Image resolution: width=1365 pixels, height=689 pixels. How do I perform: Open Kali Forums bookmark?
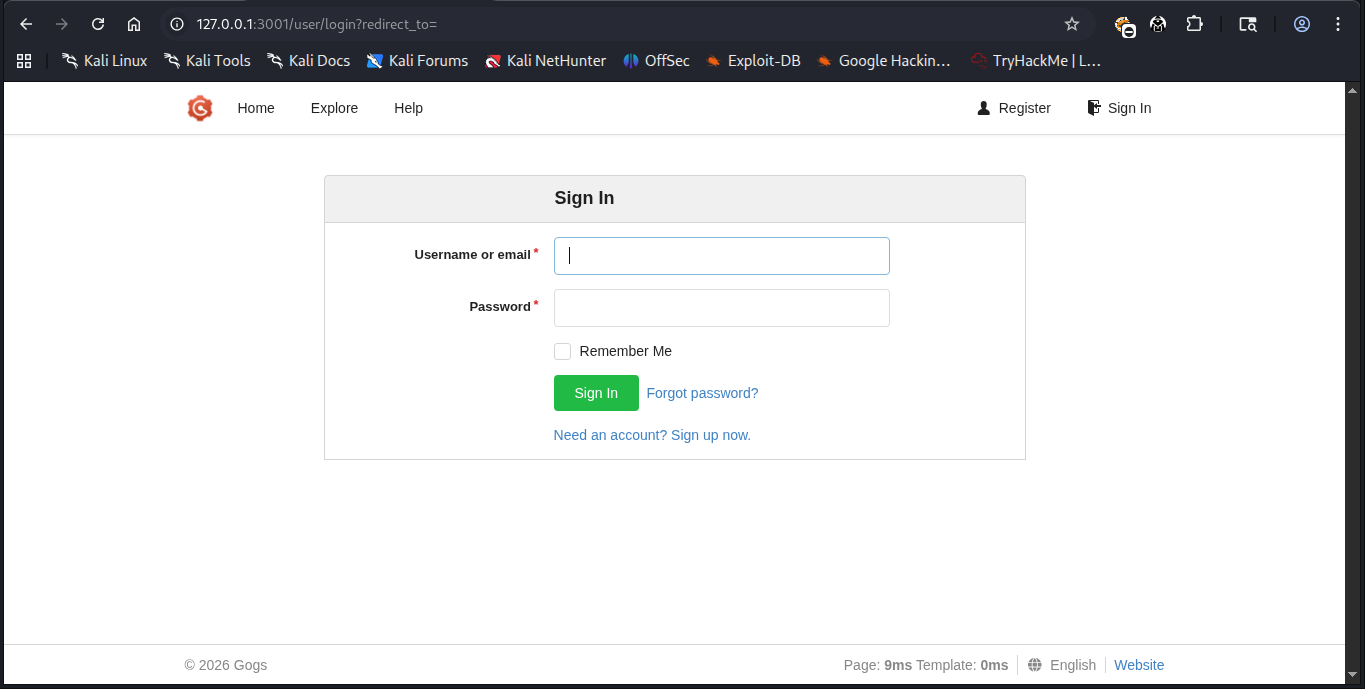(x=417, y=61)
